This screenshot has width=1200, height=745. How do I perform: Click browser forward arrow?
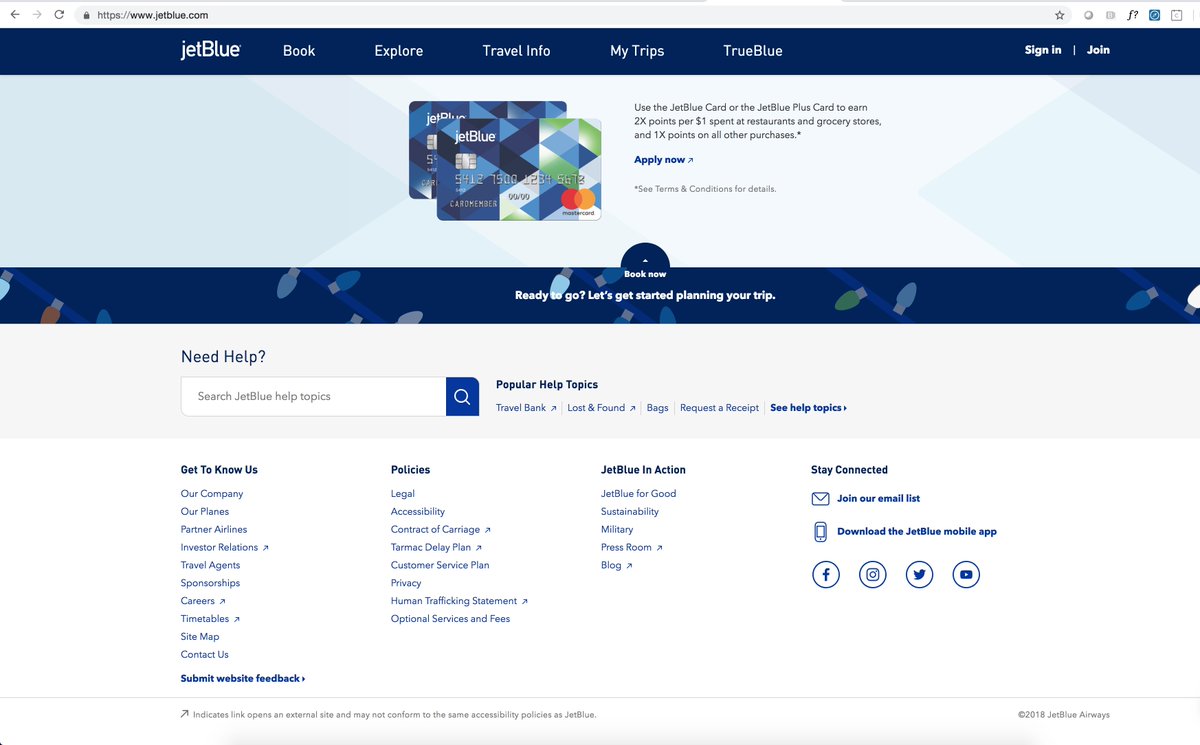(37, 15)
